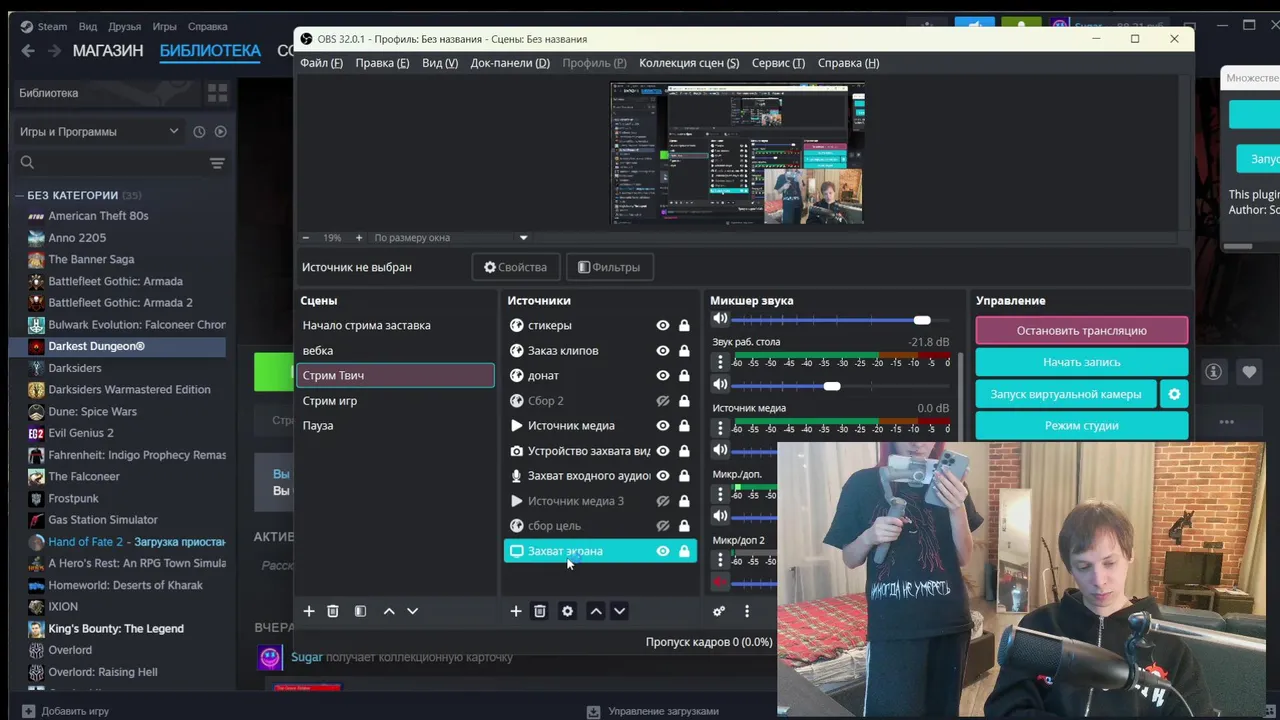Mute the Звук раб. стола speaker icon
The image size is (1280, 720).
720,385
